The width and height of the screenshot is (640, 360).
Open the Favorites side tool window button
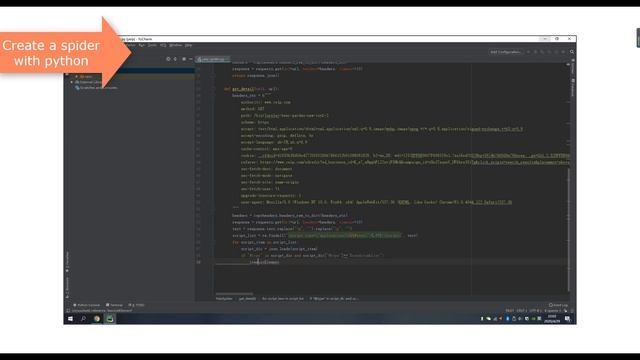coord(67,261)
